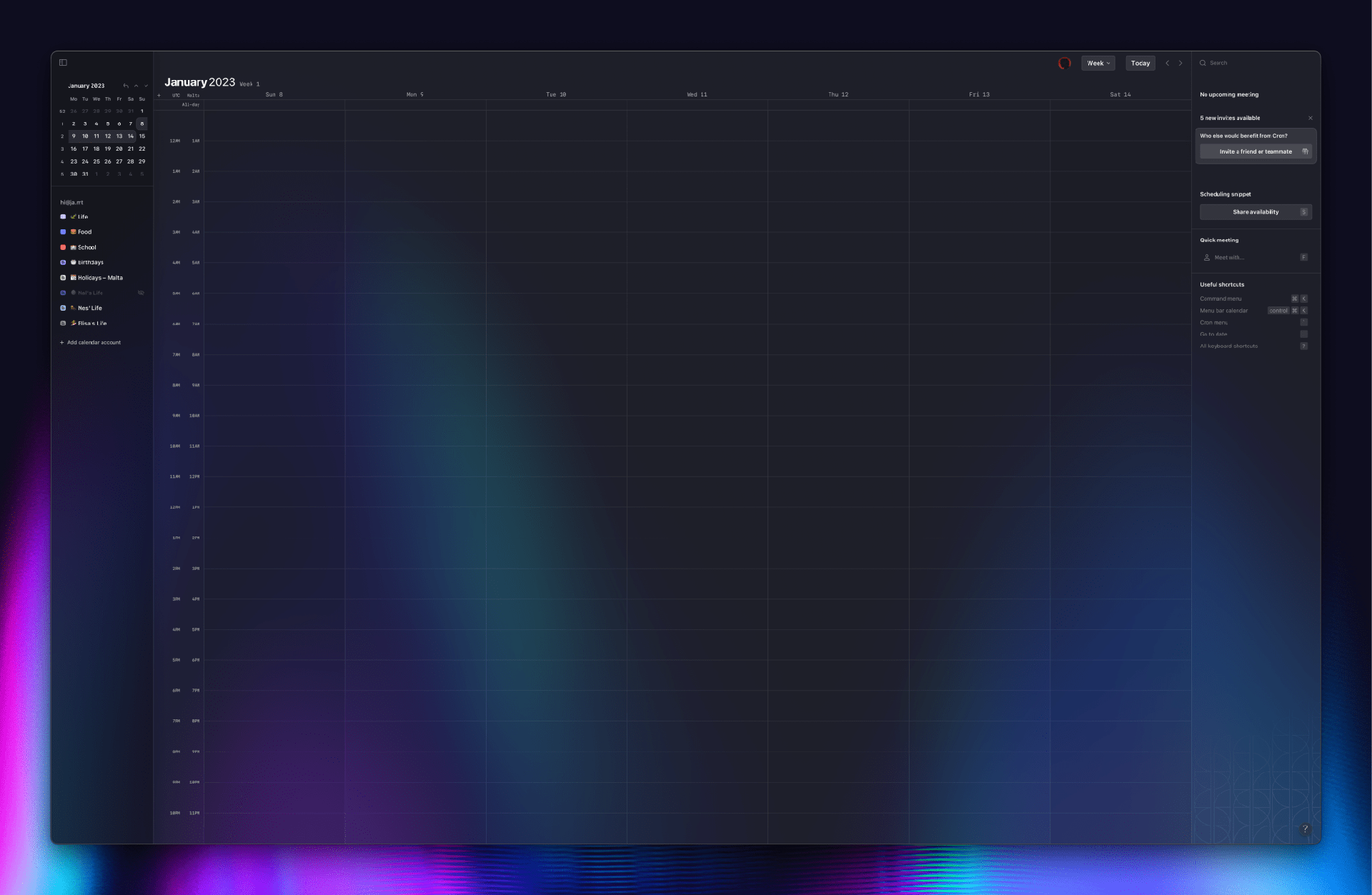Go to previous month in mini calendar
The width and height of the screenshot is (1372, 895).
136,86
